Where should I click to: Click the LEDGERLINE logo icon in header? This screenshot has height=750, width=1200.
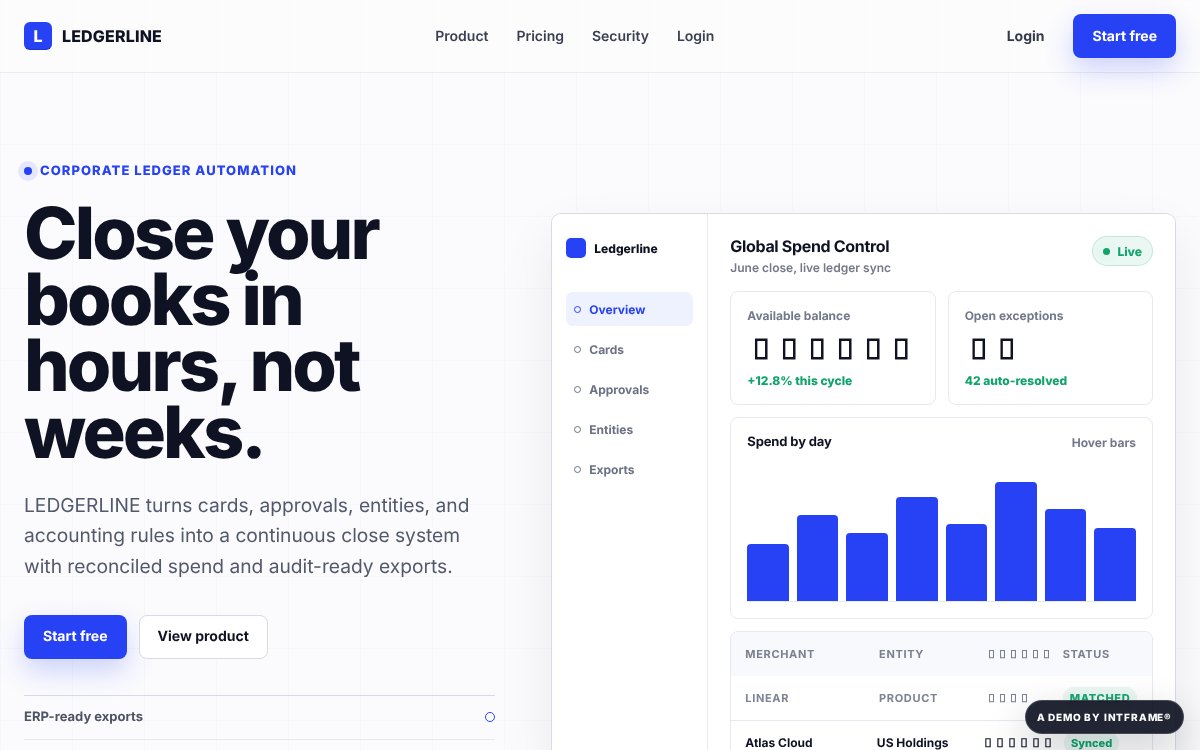coord(38,36)
